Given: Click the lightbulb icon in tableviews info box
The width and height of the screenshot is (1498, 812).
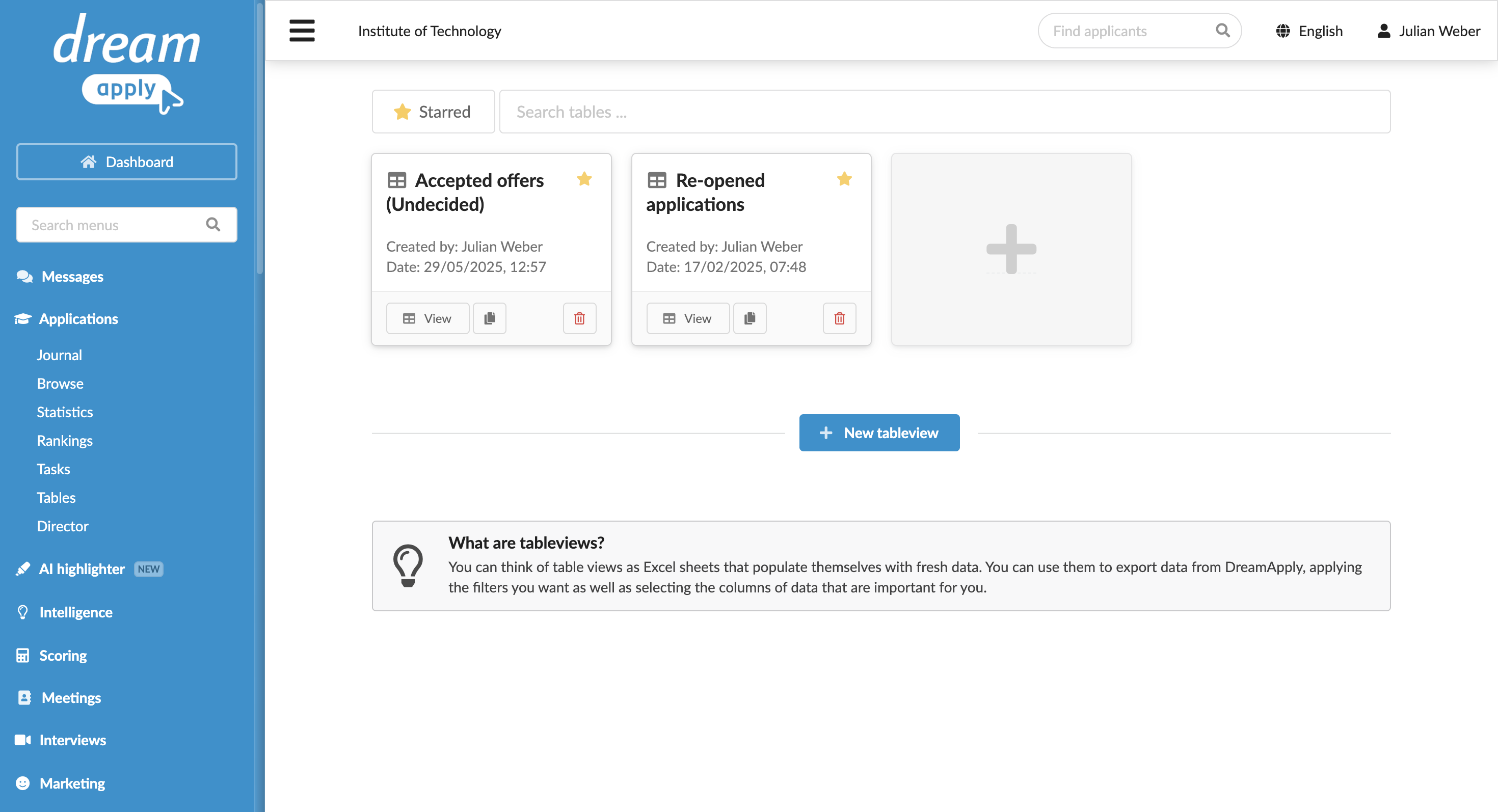Looking at the screenshot, I should 408,565.
